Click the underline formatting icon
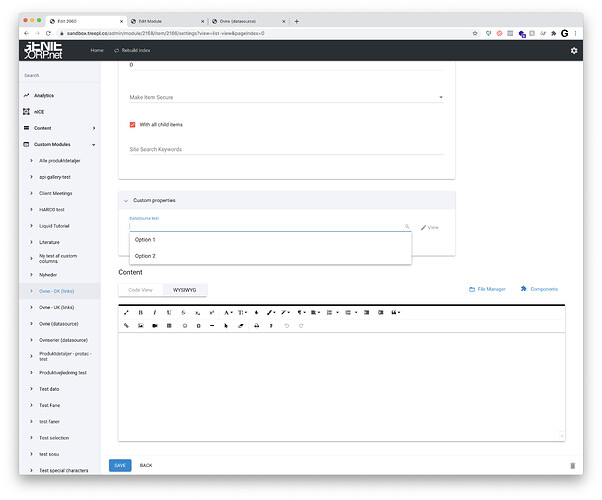The image size is (602, 500). pos(169,313)
